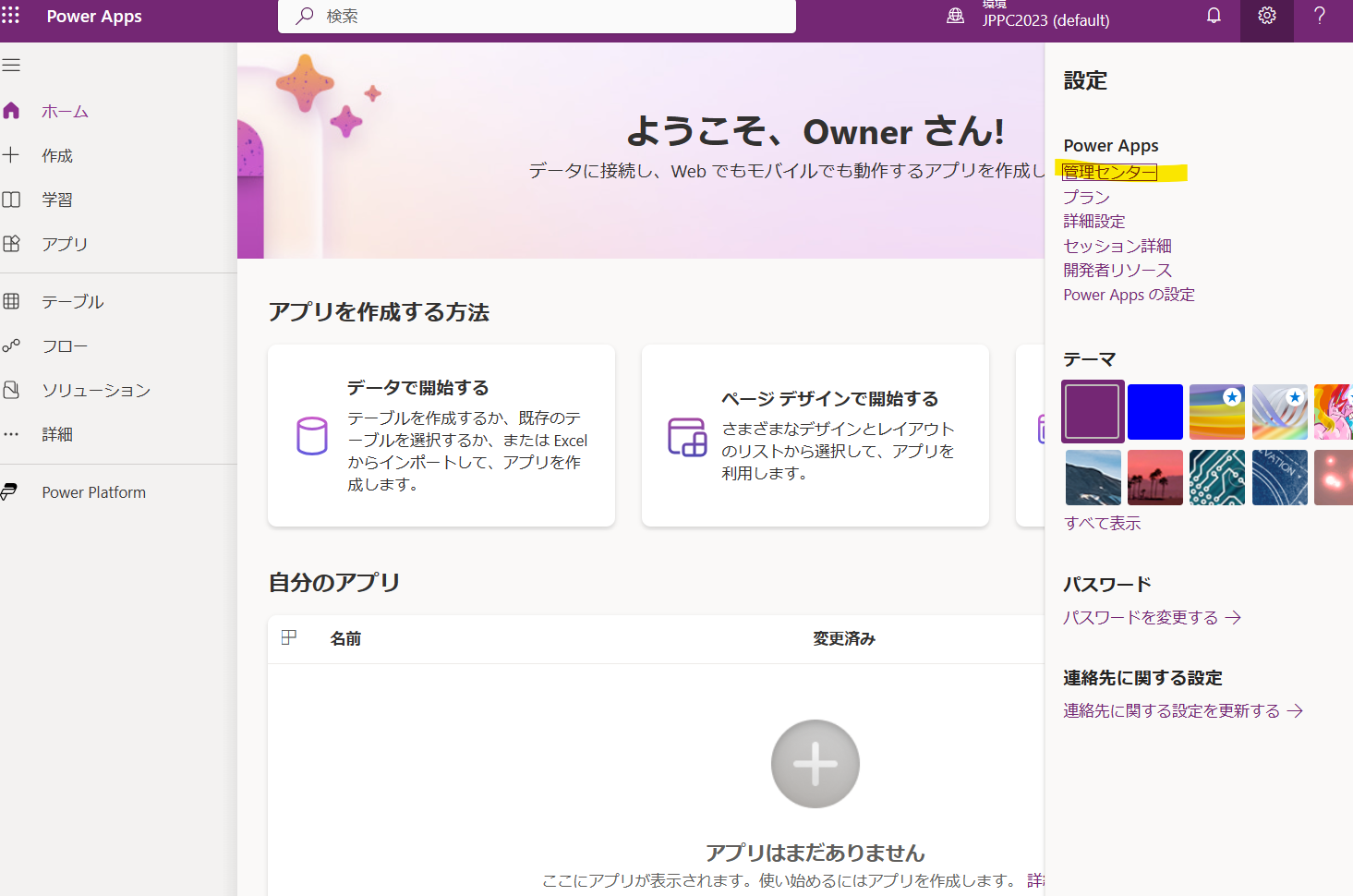This screenshot has width=1353, height=896.
Task: Select 作成 in the navigation menu
Action: [57, 155]
